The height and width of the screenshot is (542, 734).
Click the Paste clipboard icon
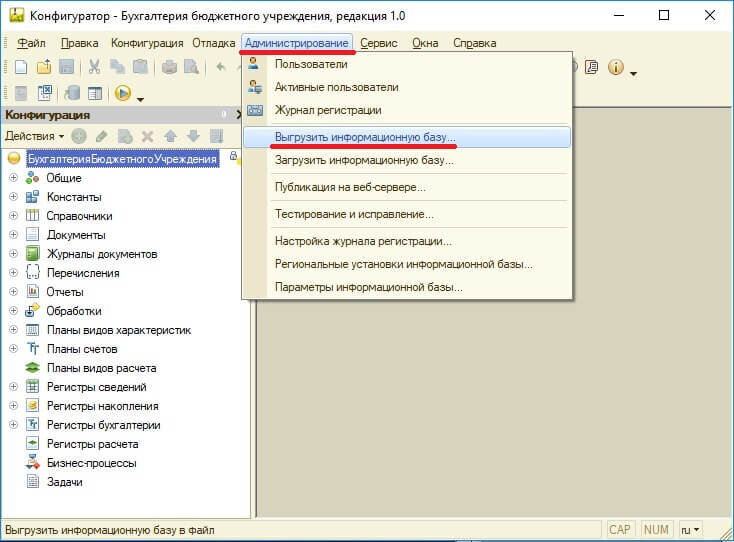click(x=140, y=67)
